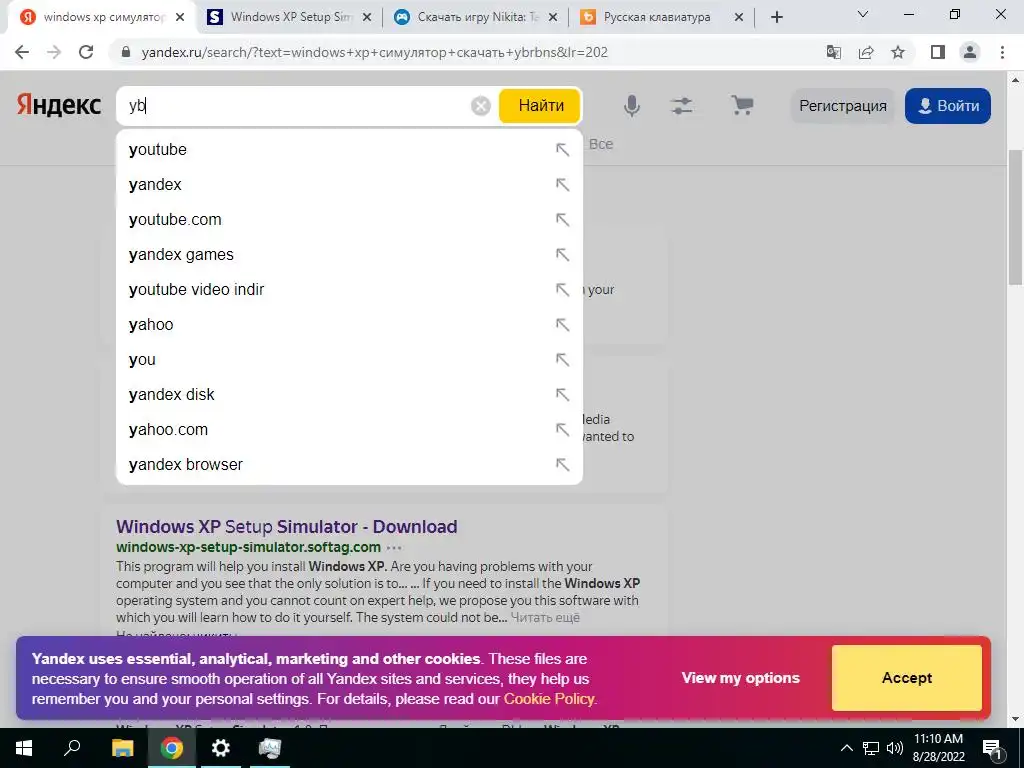The image size is (1024, 768).
Task: Click the blue Войти login button
Action: (948, 106)
